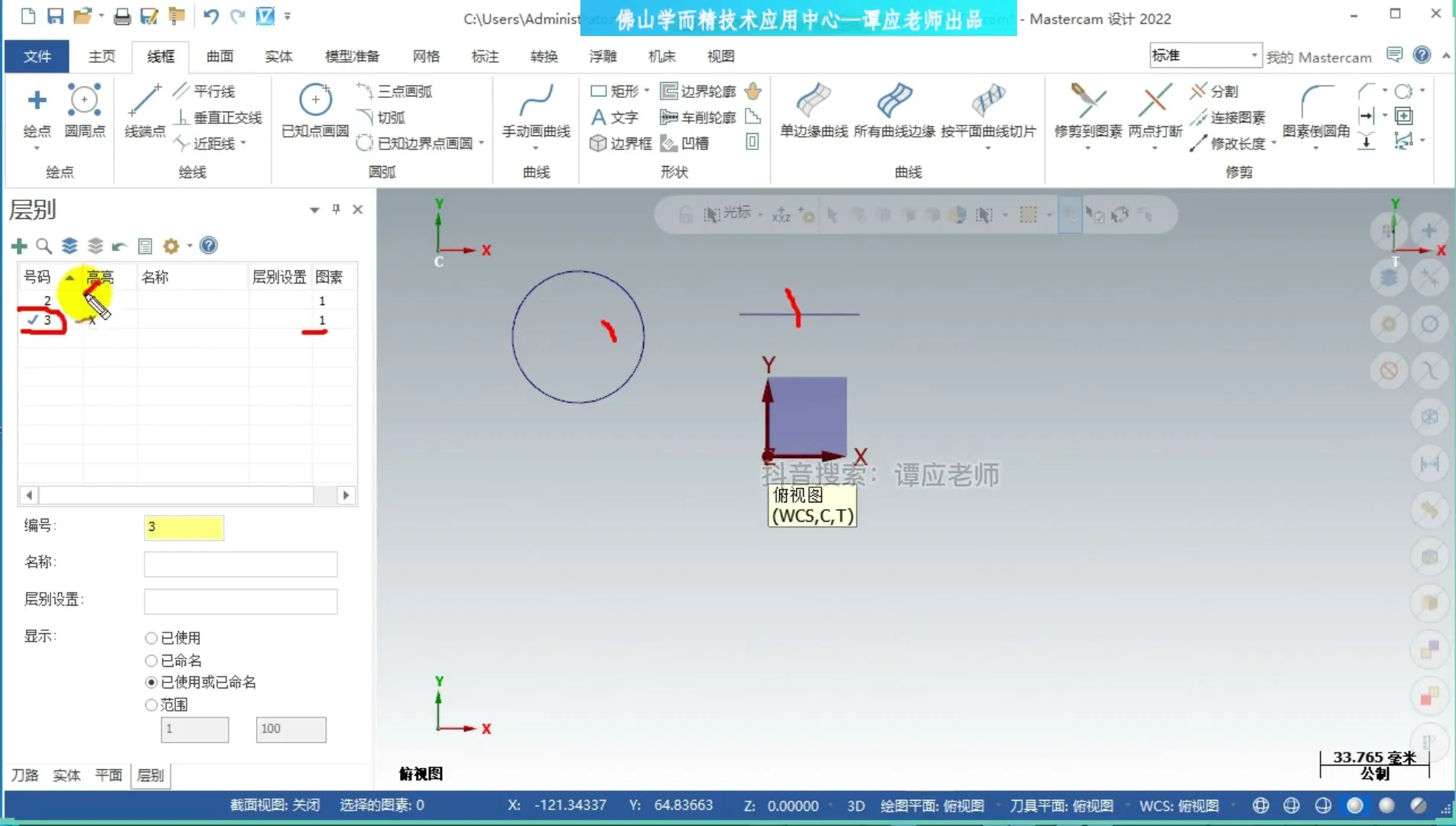
Task: Click 截面视图: 关闭 in the status bar
Action: point(275,805)
